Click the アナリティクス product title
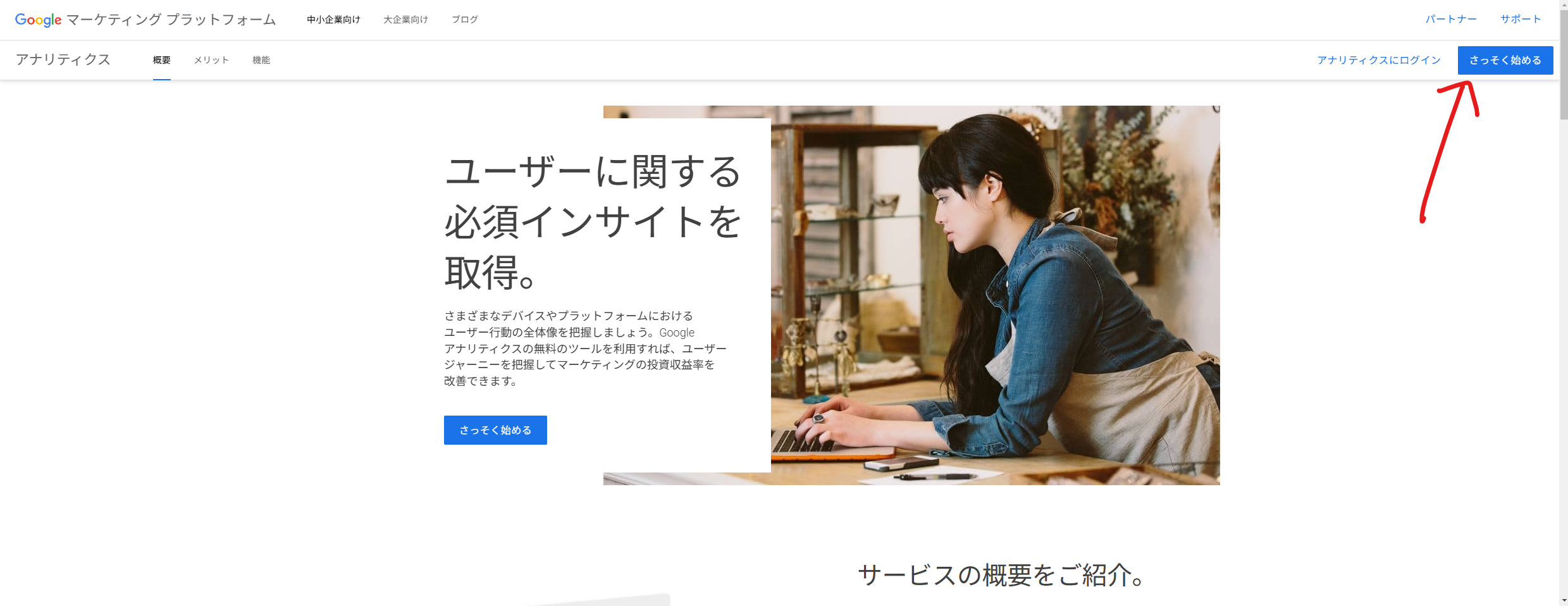The image size is (1568, 606). pos(63,59)
